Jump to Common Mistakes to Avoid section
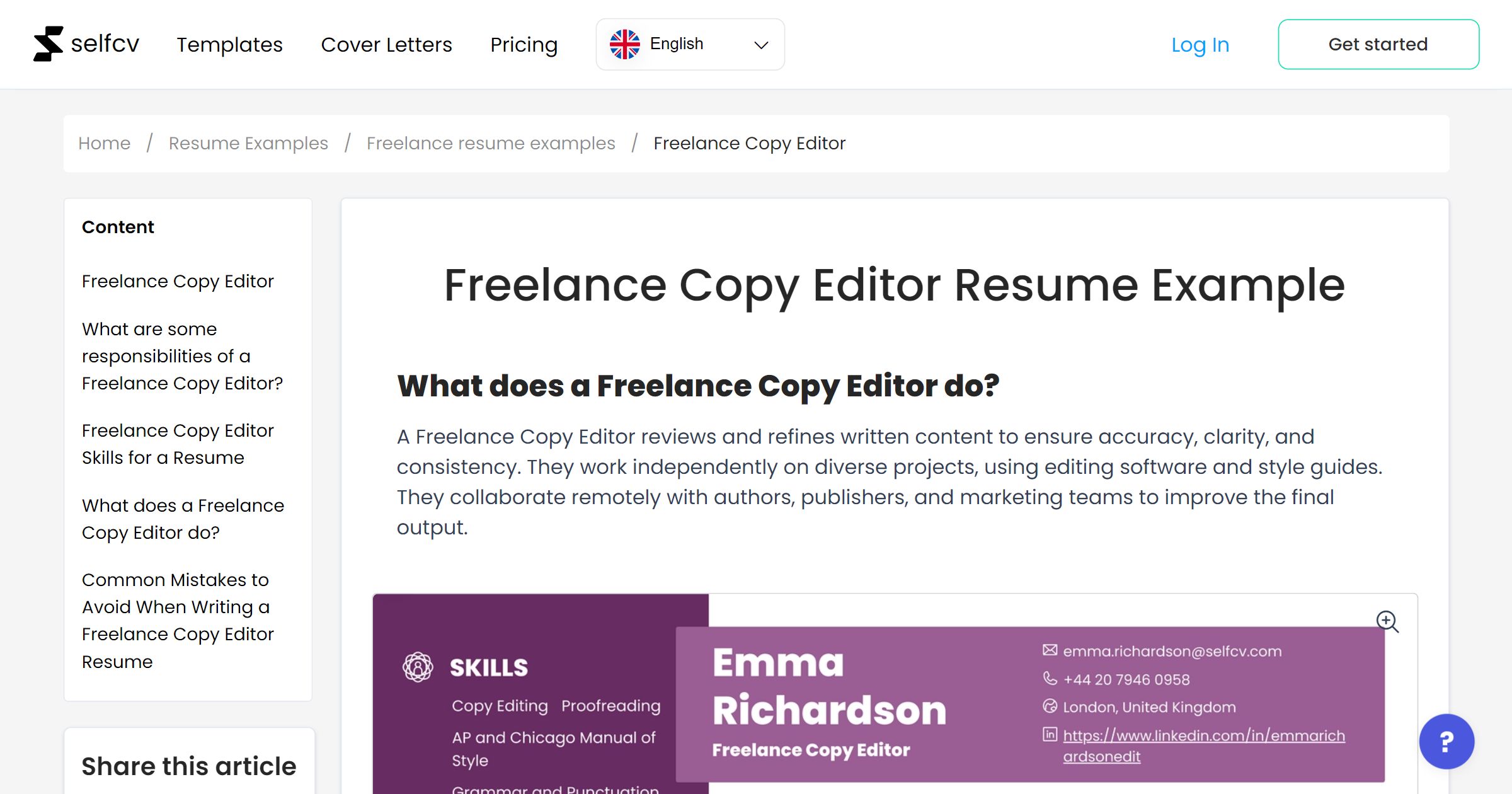This screenshot has height=794, width=1512. coord(178,621)
